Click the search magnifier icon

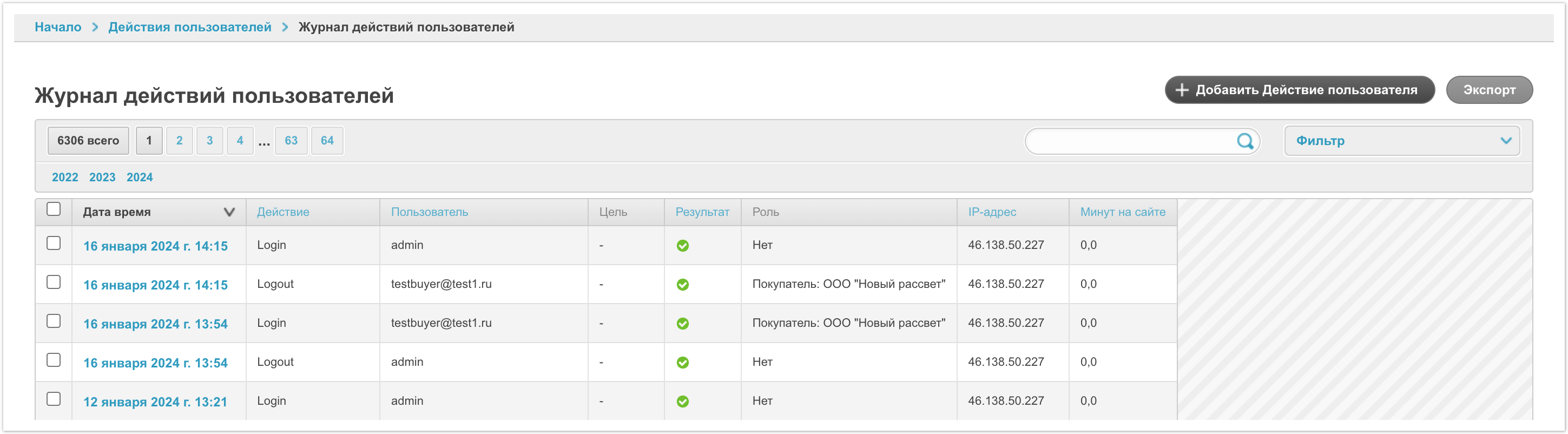tap(1245, 141)
